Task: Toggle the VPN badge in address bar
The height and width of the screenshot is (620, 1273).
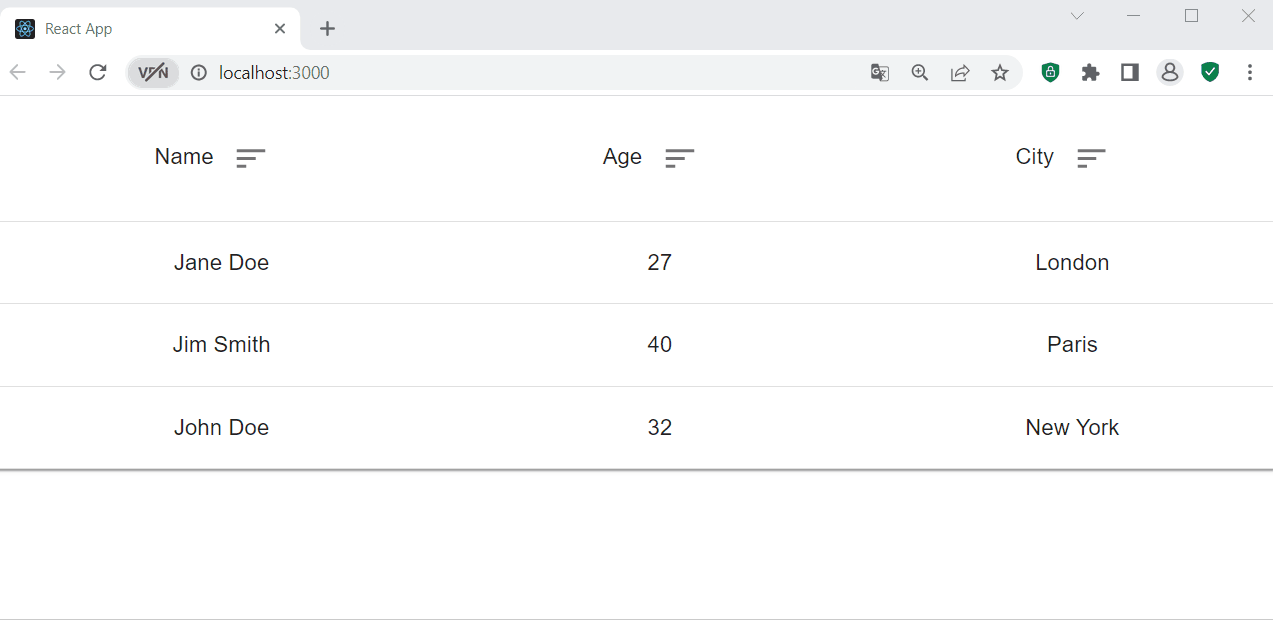Action: 153,73
